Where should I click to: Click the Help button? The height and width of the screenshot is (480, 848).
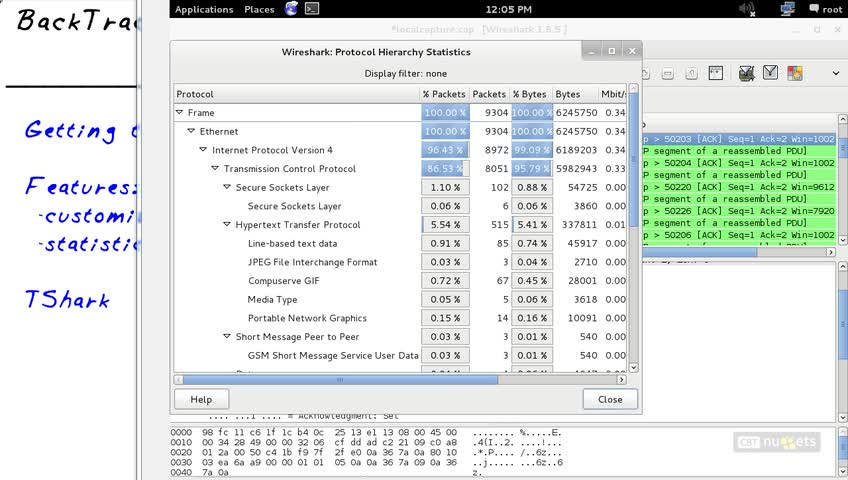(201, 399)
